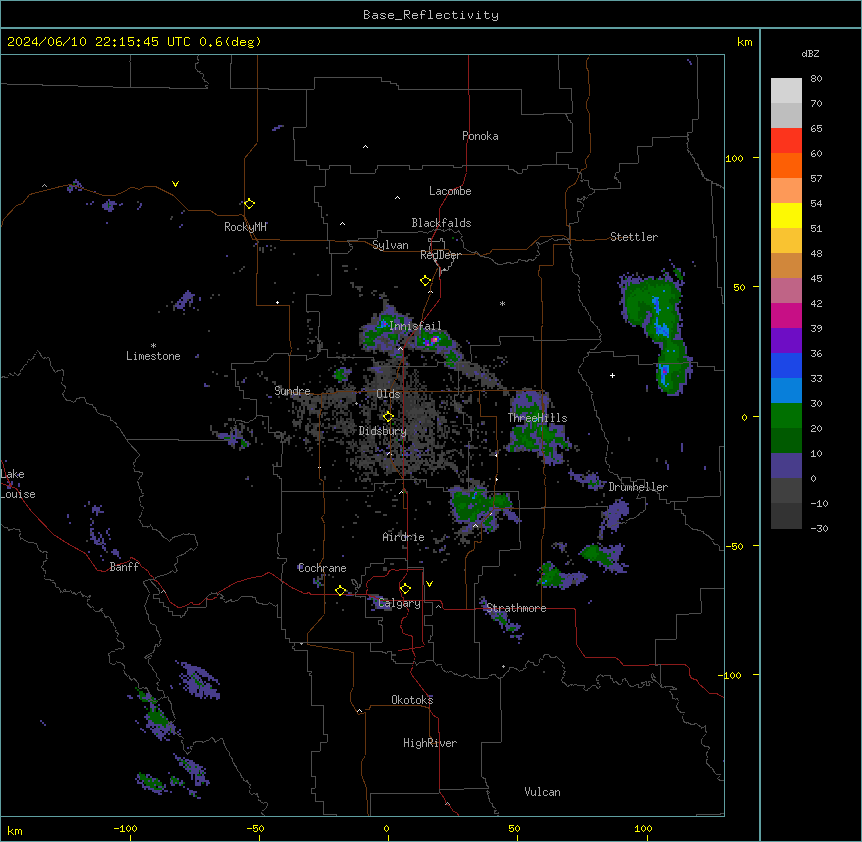Click the intense echo core southeast of Innisfail
Viewport: 862px width, 842px height.
(433, 341)
